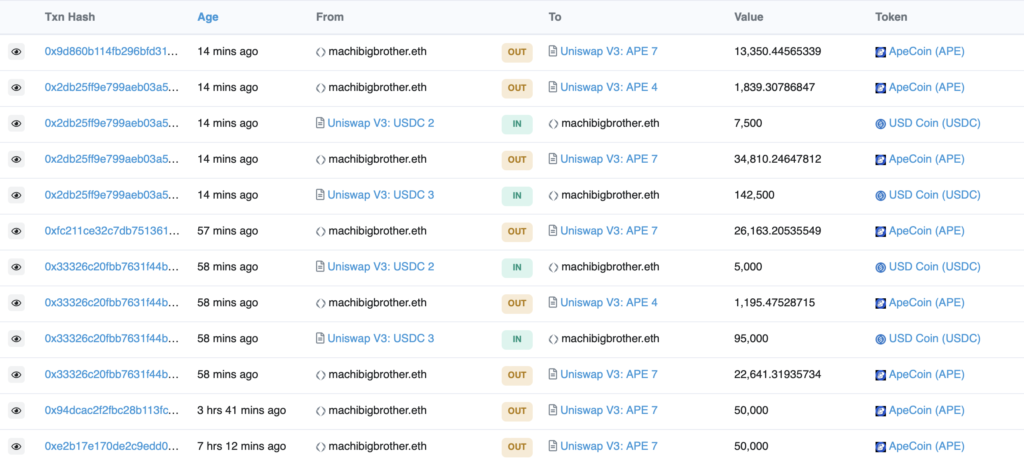This screenshot has width=1024, height=465.
Task: Select the value 13,350.44565339
Action: click(778, 51)
